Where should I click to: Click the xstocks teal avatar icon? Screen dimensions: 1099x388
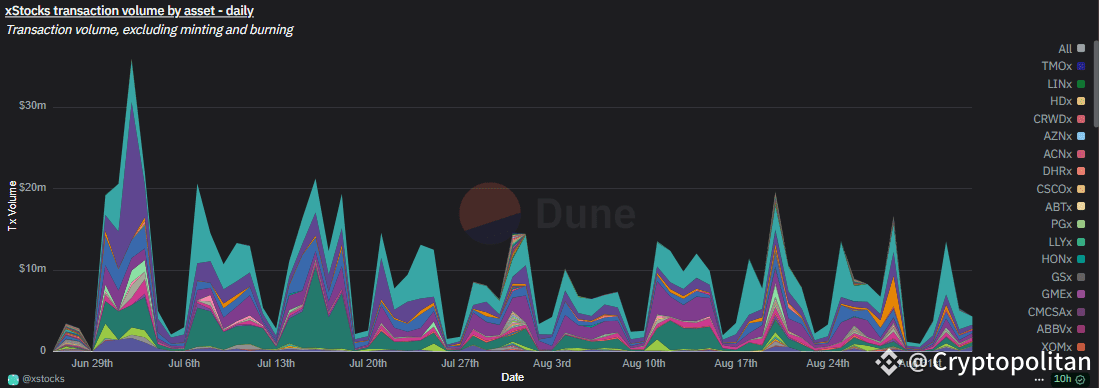point(13,379)
